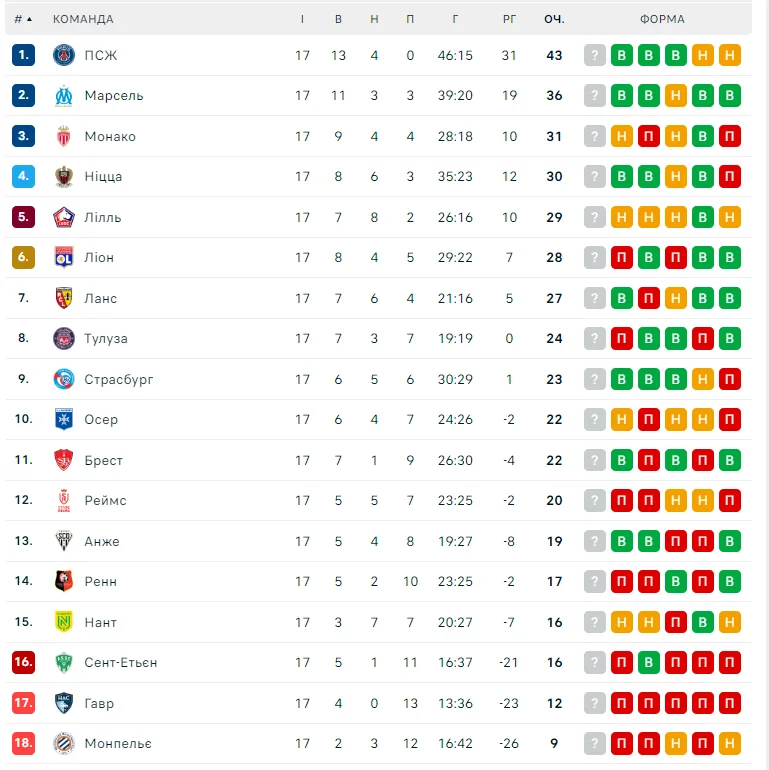Sort by РГ goal difference header

coord(509,19)
